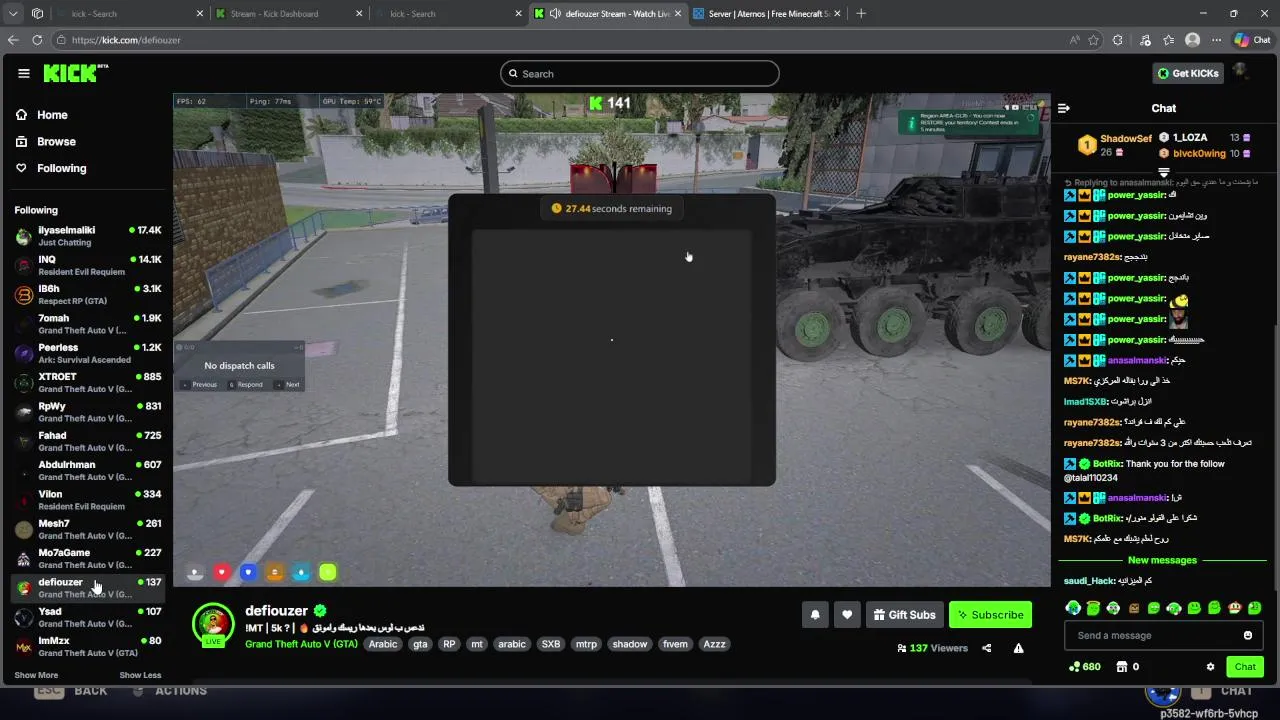Screen dimensions: 1280x720
Task: Unfollow with the heart button
Action: pyautogui.click(x=847, y=615)
